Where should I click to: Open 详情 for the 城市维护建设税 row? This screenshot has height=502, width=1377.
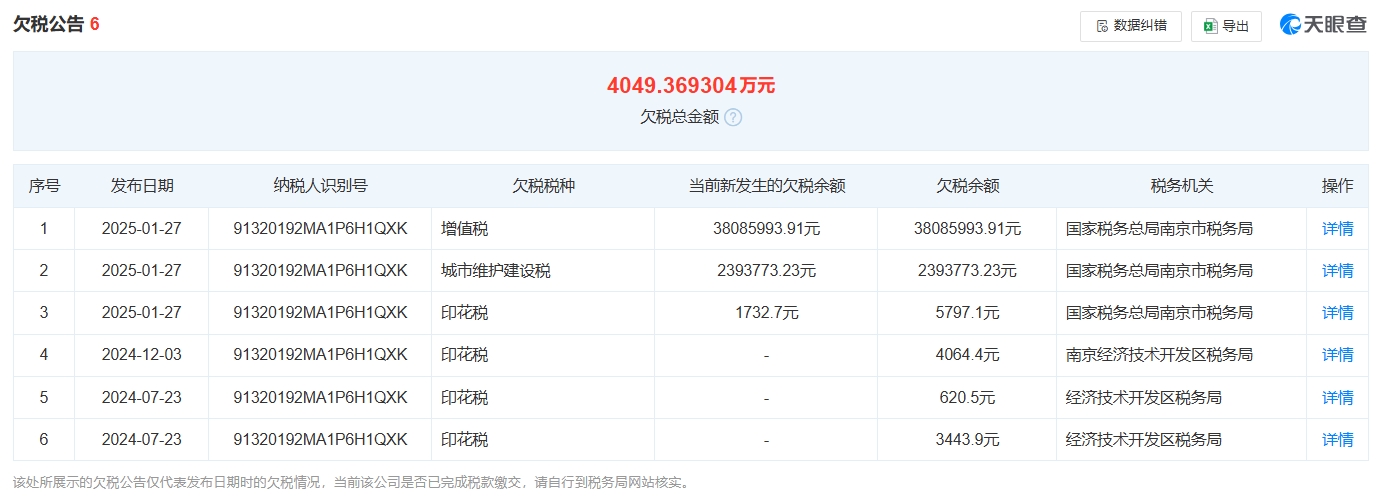point(1337,270)
